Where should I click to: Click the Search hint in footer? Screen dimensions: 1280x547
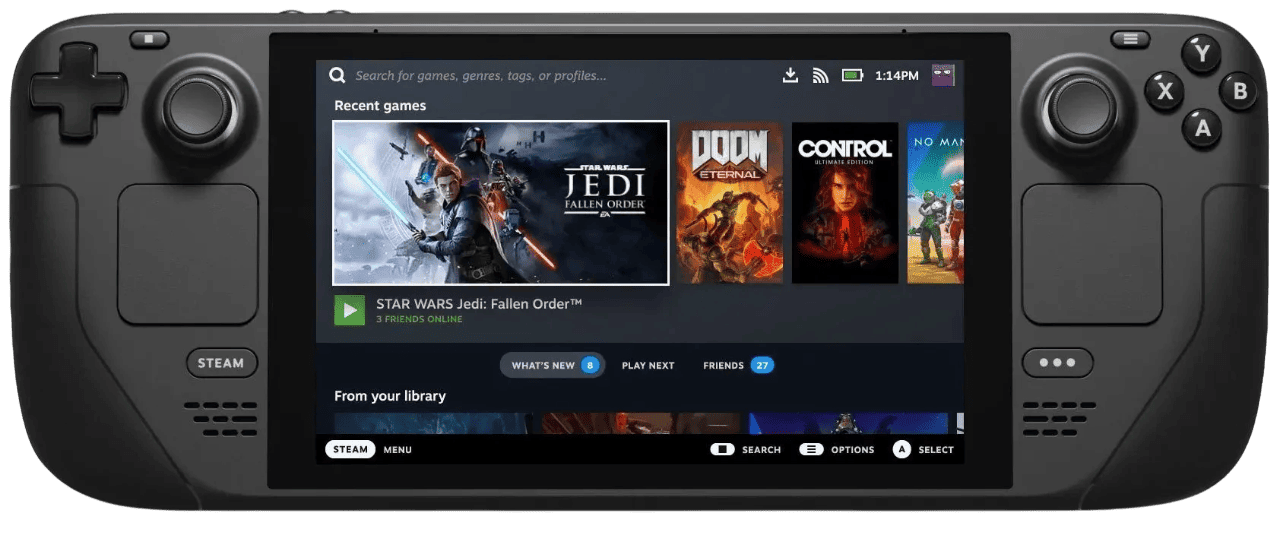coord(746,450)
